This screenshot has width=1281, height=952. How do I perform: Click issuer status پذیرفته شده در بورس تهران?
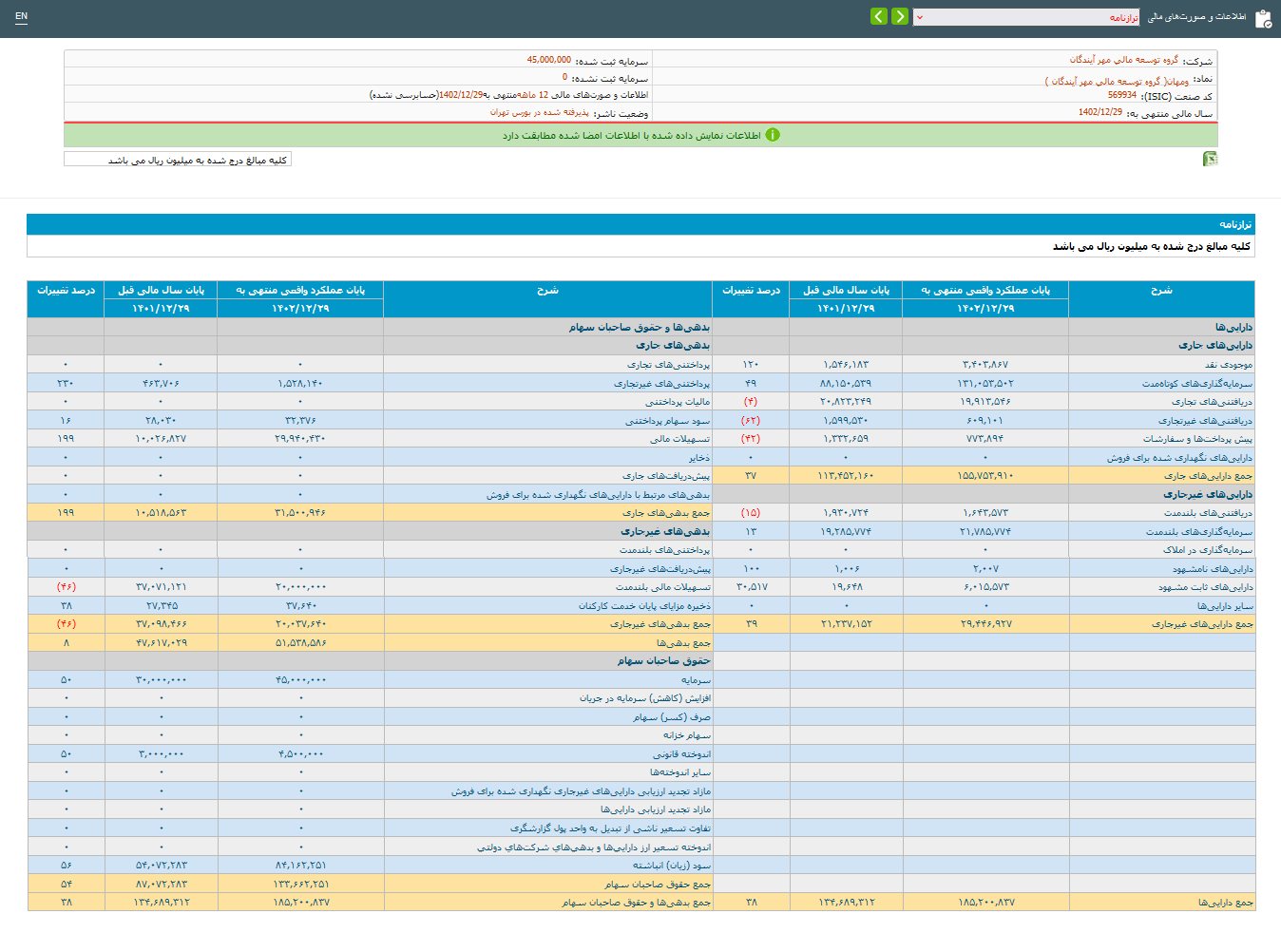(539, 112)
